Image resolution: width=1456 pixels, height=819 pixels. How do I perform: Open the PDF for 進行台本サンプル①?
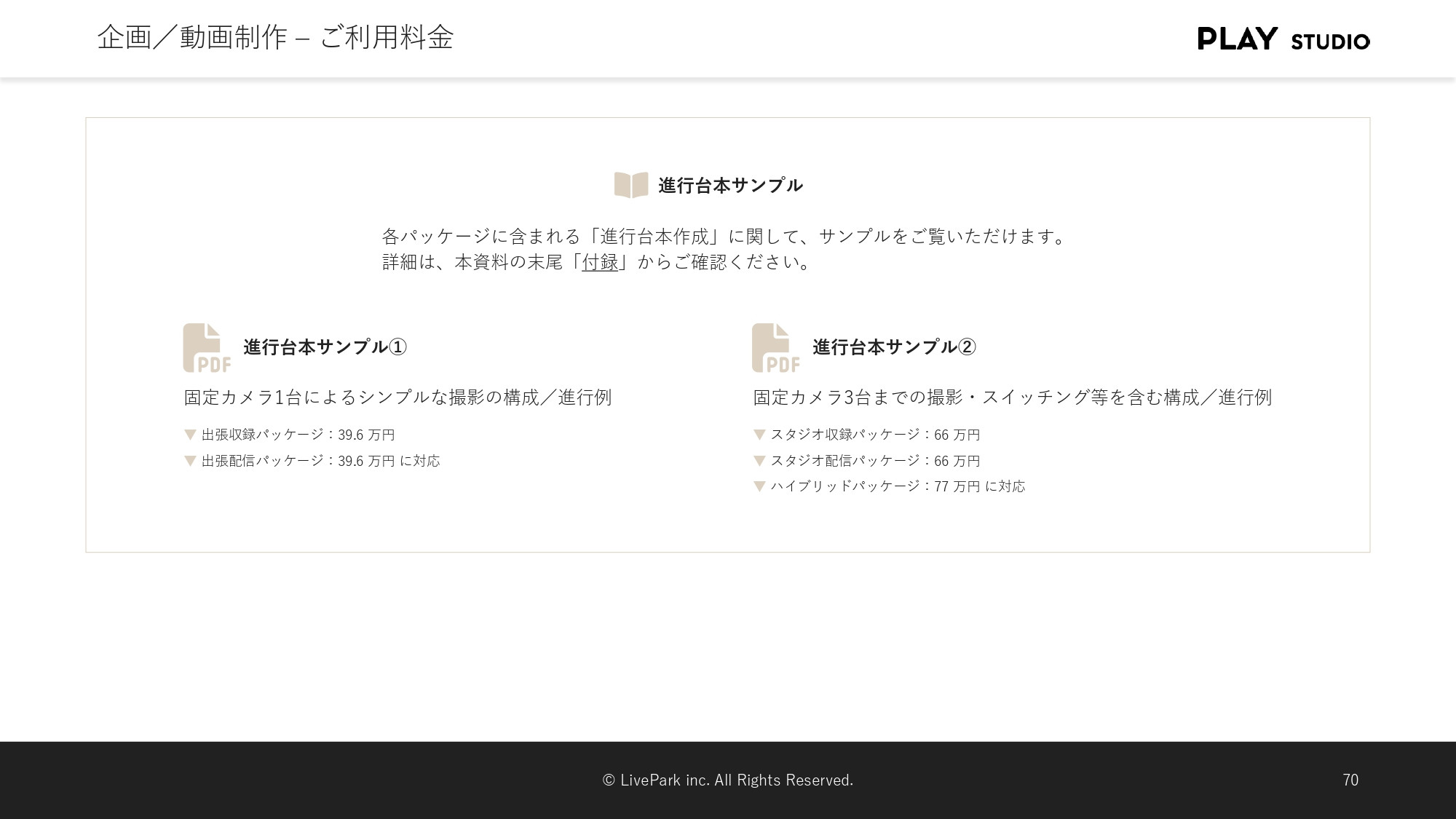pyautogui.click(x=207, y=347)
